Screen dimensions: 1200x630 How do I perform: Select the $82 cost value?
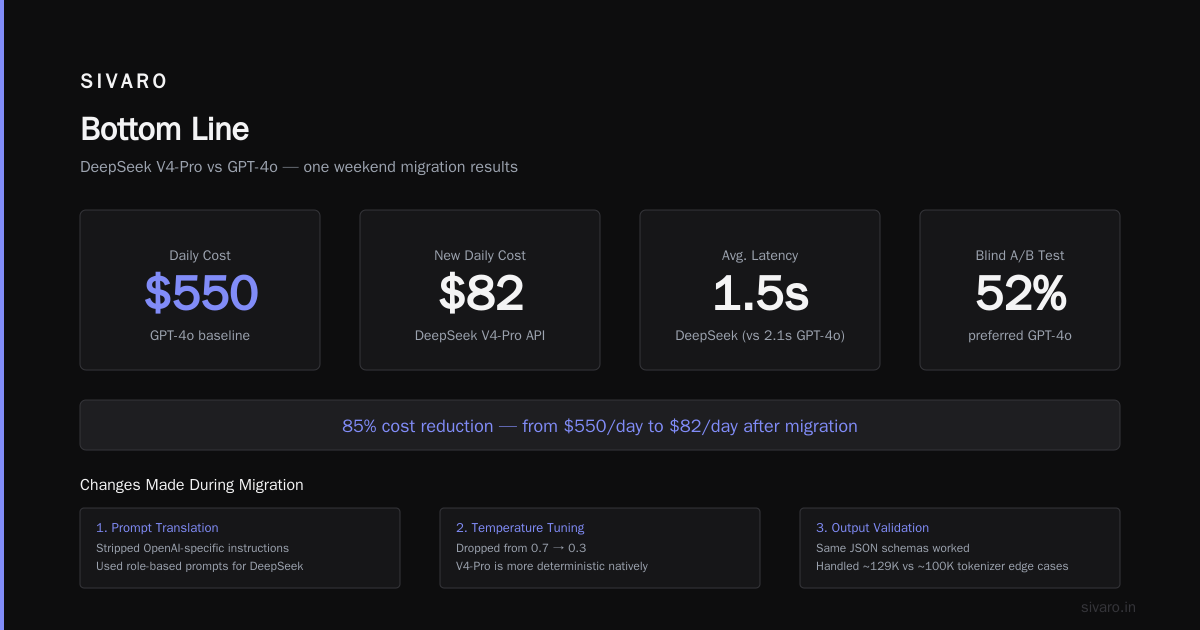(481, 293)
